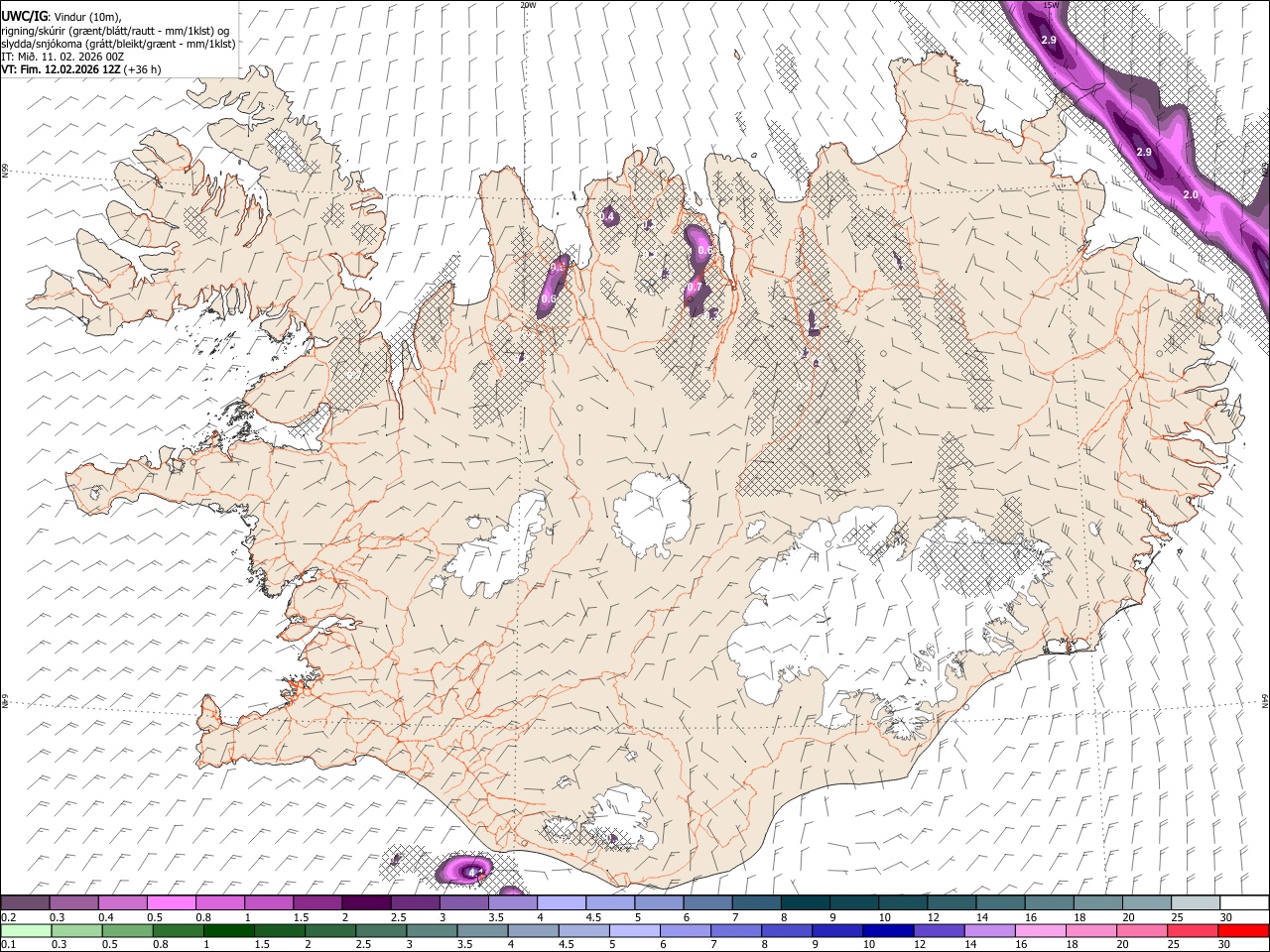Click the '0.4' snowfall value on the map
Image resolution: width=1270 pixels, height=952 pixels.
click(x=608, y=216)
